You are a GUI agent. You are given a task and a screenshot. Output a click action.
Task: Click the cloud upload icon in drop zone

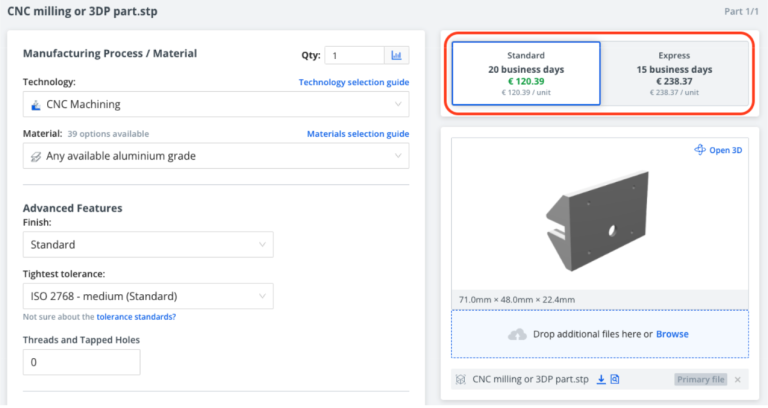pos(517,334)
